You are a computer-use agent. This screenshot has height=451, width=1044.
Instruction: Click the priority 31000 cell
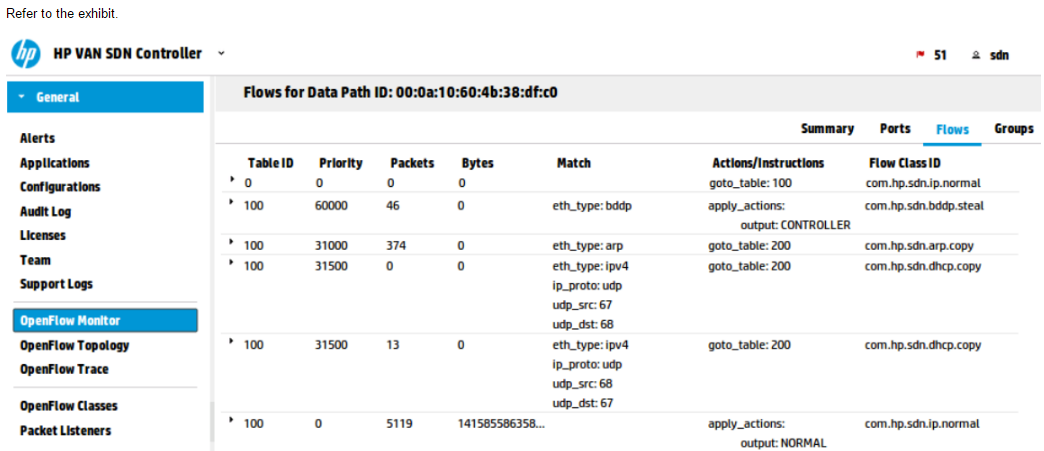point(332,246)
